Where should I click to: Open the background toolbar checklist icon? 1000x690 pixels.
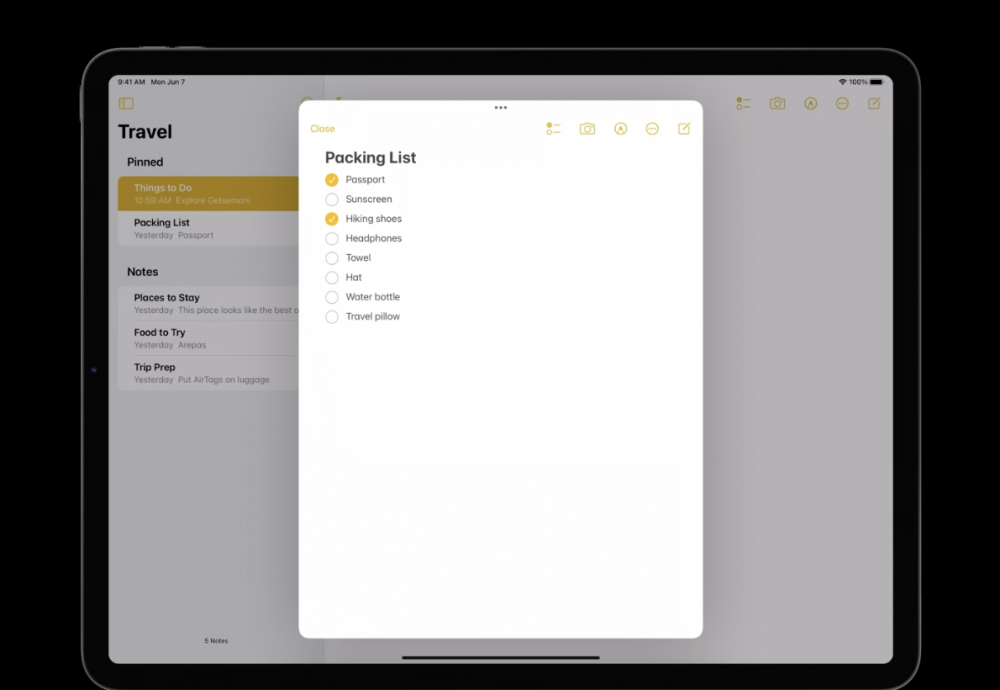tap(743, 103)
